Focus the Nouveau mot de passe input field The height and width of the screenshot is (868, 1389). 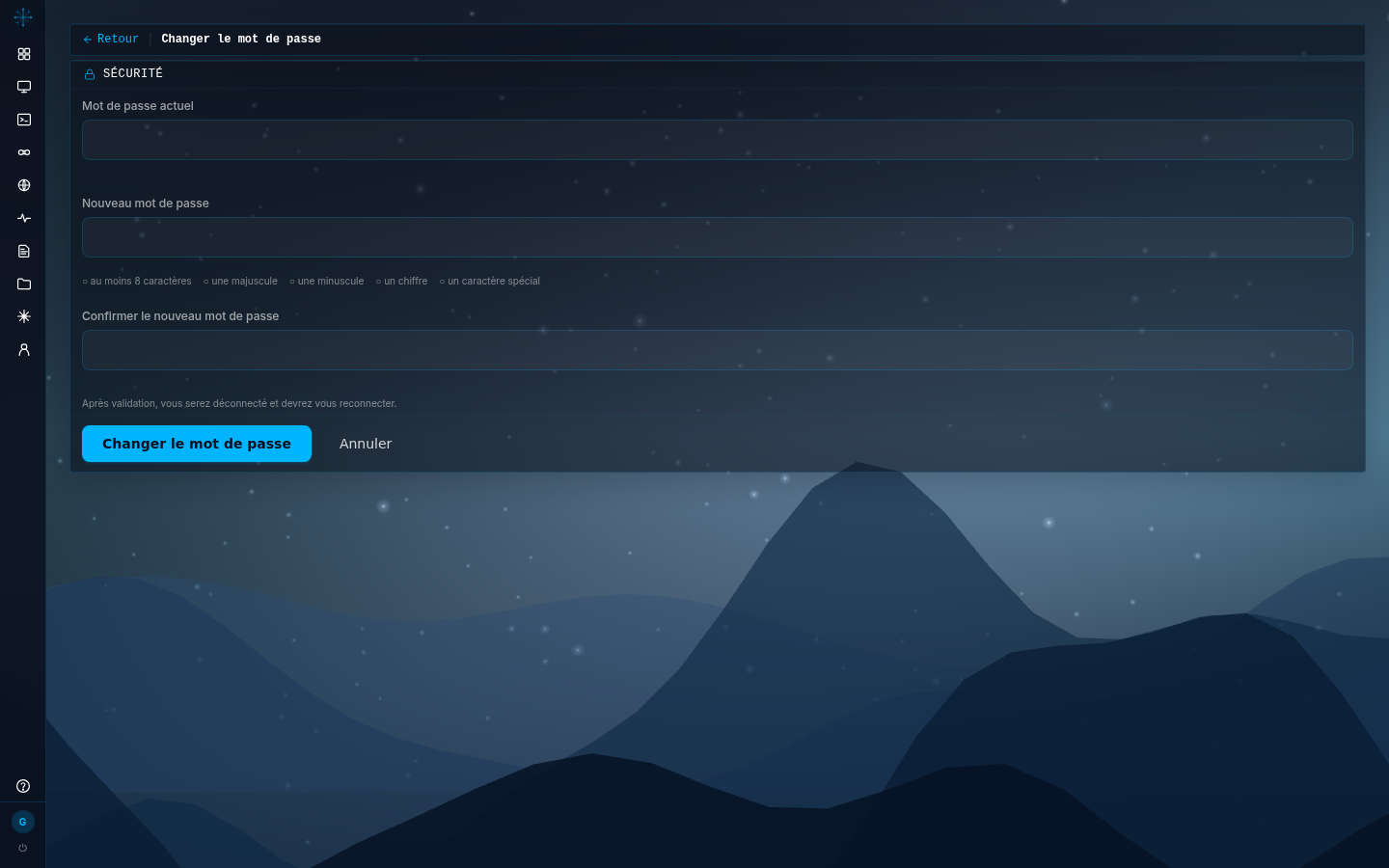[718, 237]
